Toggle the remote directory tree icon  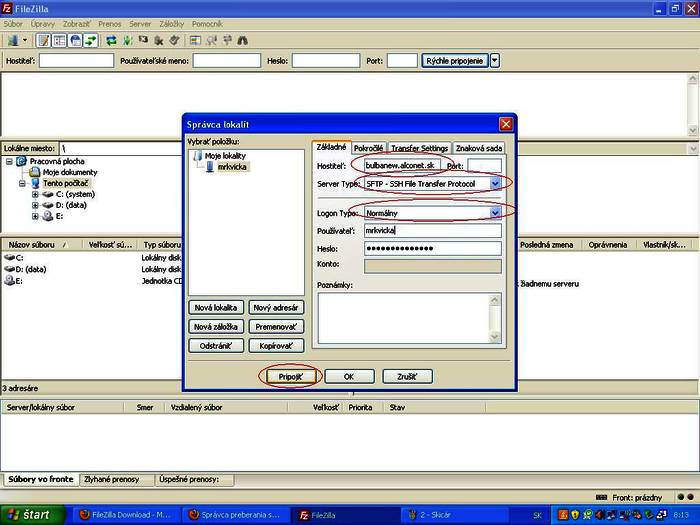click(x=75, y=41)
